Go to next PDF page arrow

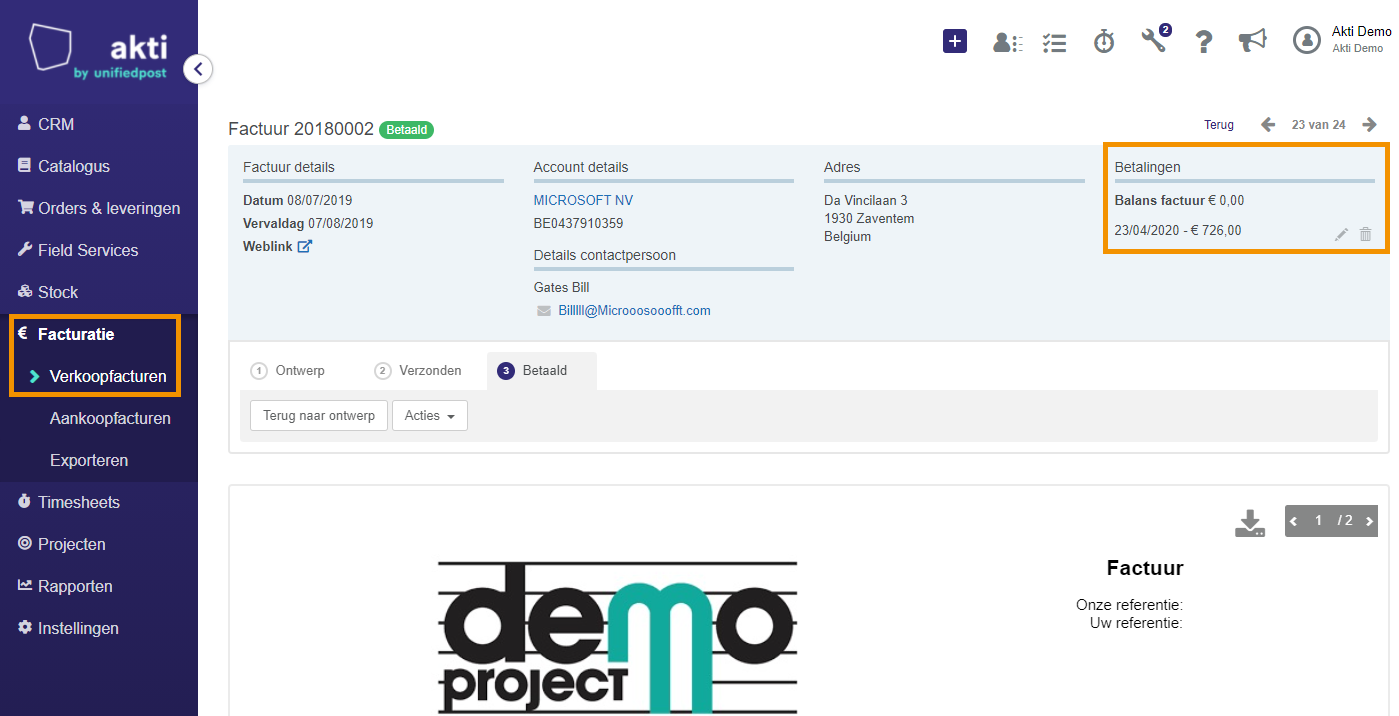point(1369,521)
